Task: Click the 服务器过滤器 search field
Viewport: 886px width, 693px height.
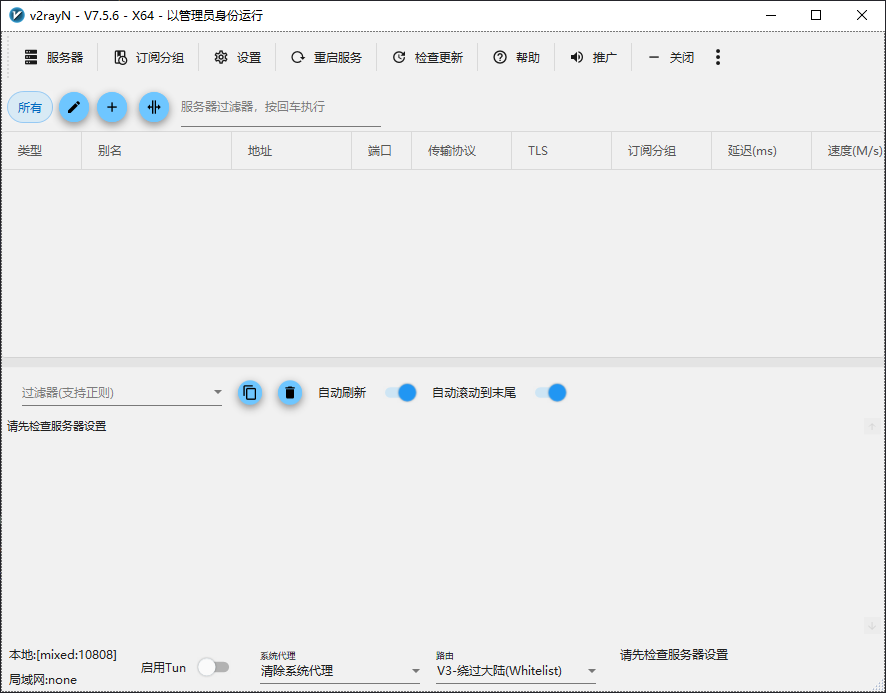Action: 280,107
